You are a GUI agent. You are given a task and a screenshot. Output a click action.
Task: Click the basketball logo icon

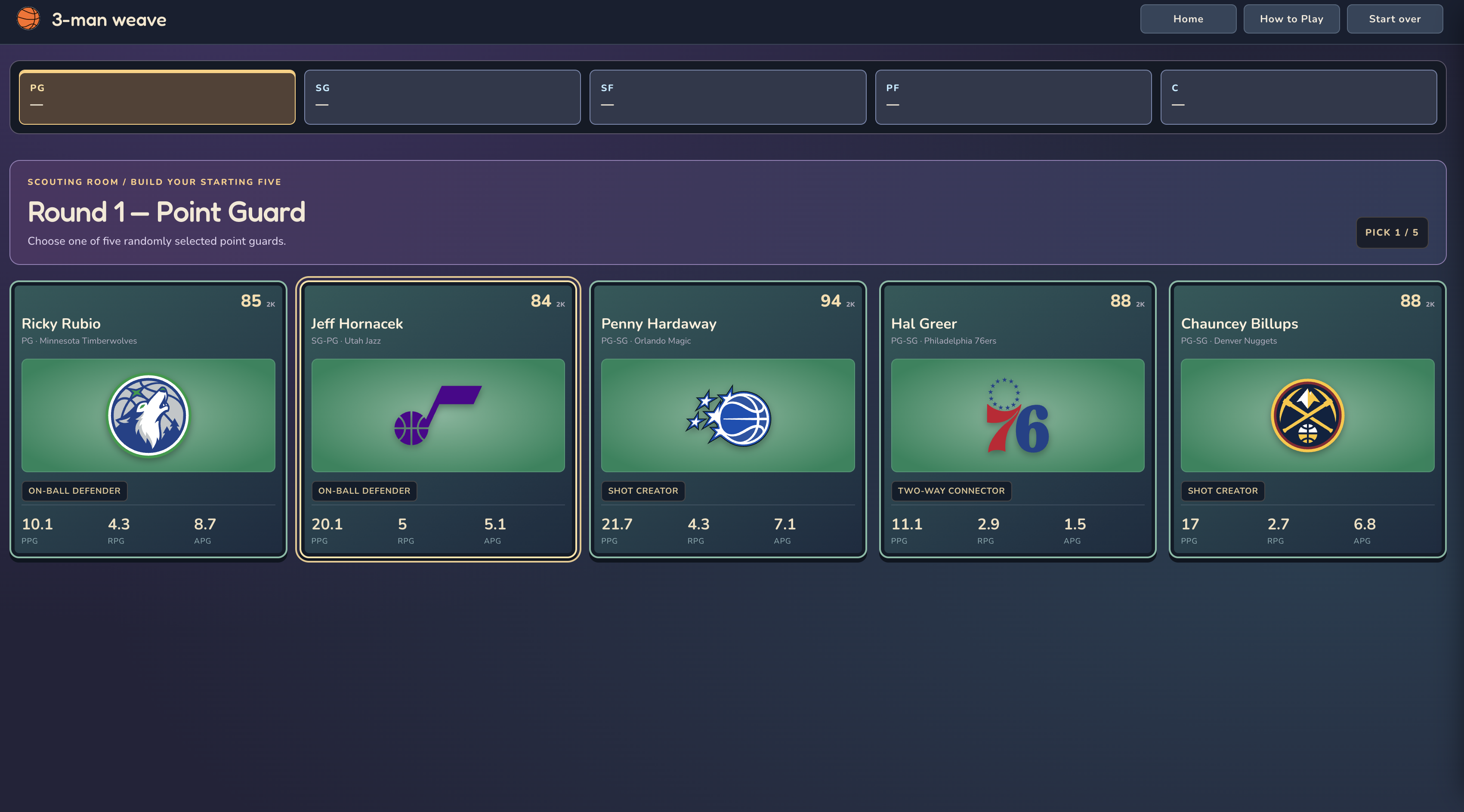coord(28,19)
